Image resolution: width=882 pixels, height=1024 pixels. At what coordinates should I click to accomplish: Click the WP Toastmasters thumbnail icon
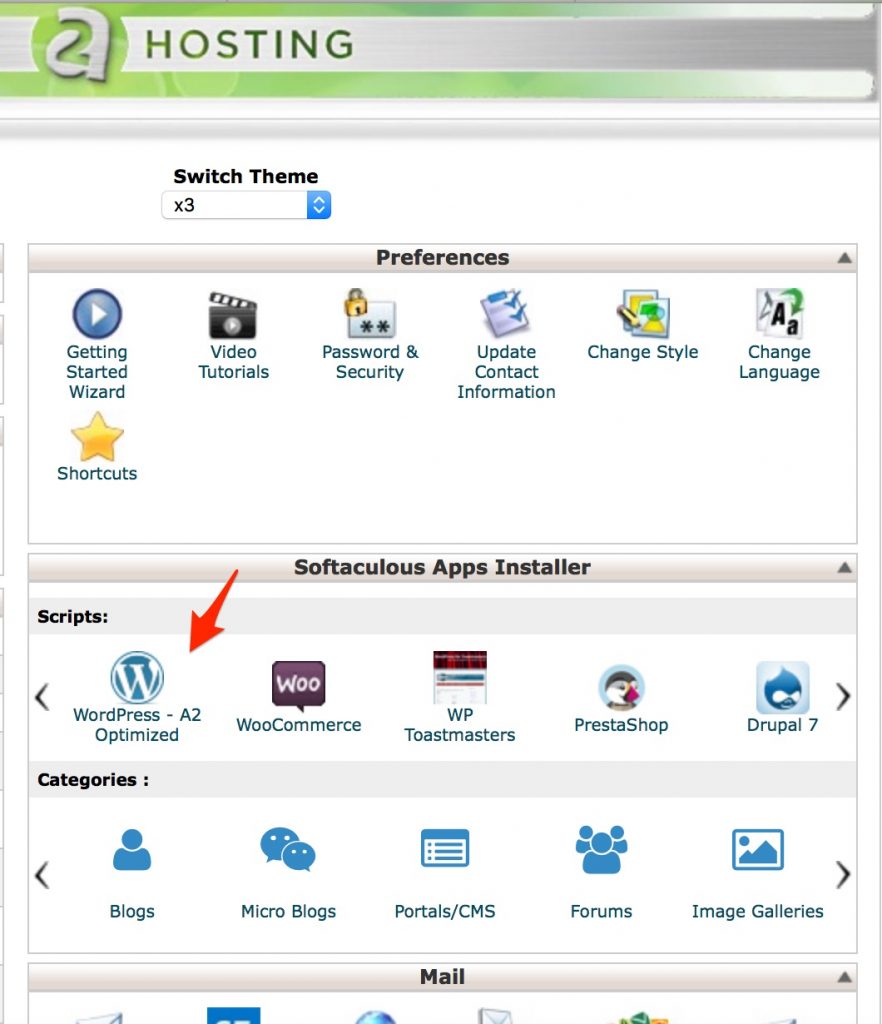click(x=460, y=677)
